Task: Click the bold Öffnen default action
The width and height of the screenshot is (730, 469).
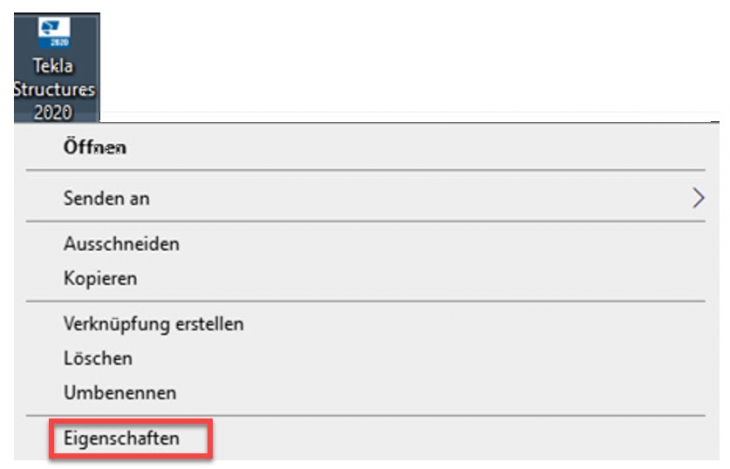Action: click(95, 148)
